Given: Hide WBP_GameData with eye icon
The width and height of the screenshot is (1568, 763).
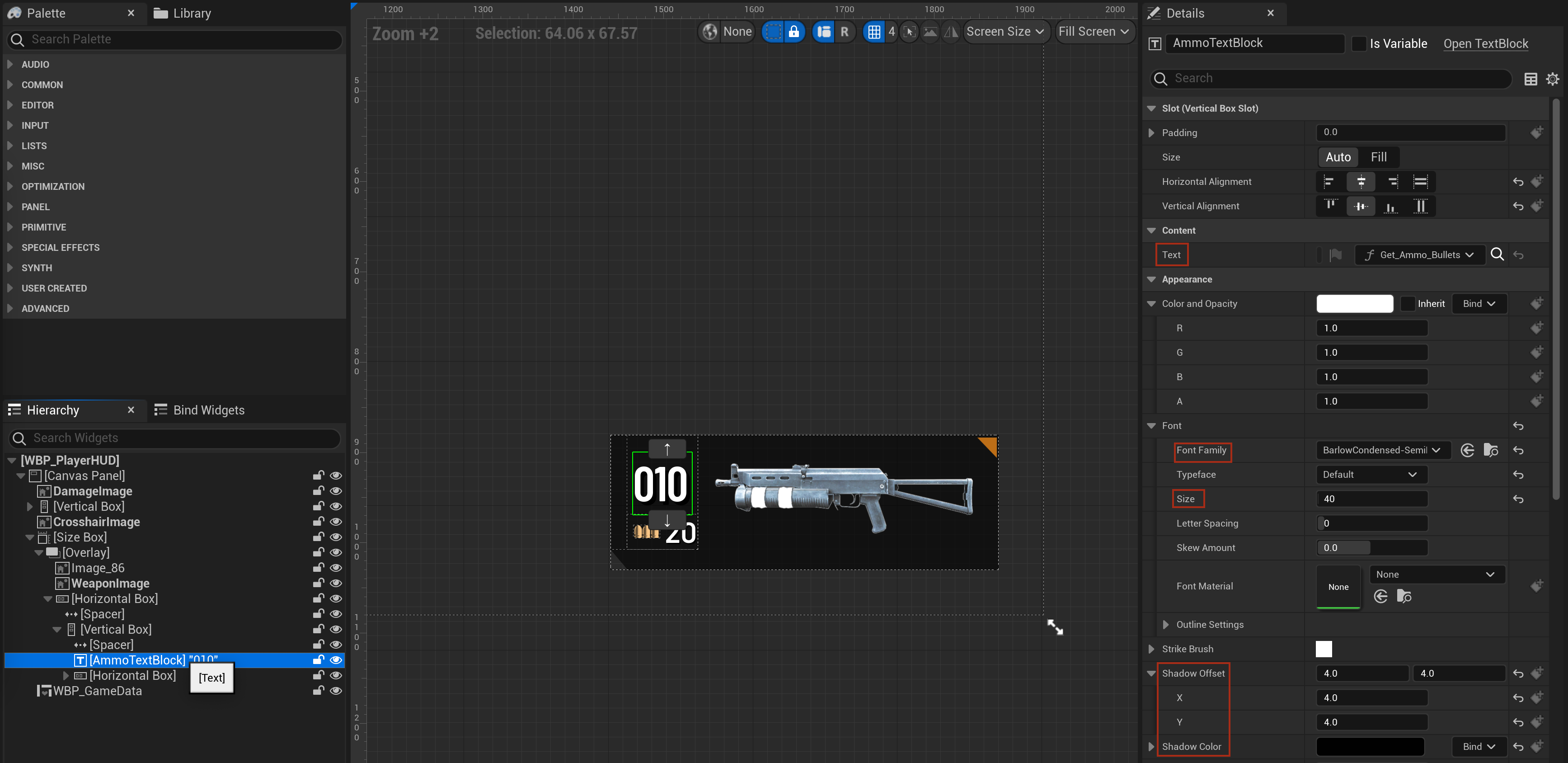Looking at the screenshot, I should pos(335,691).
